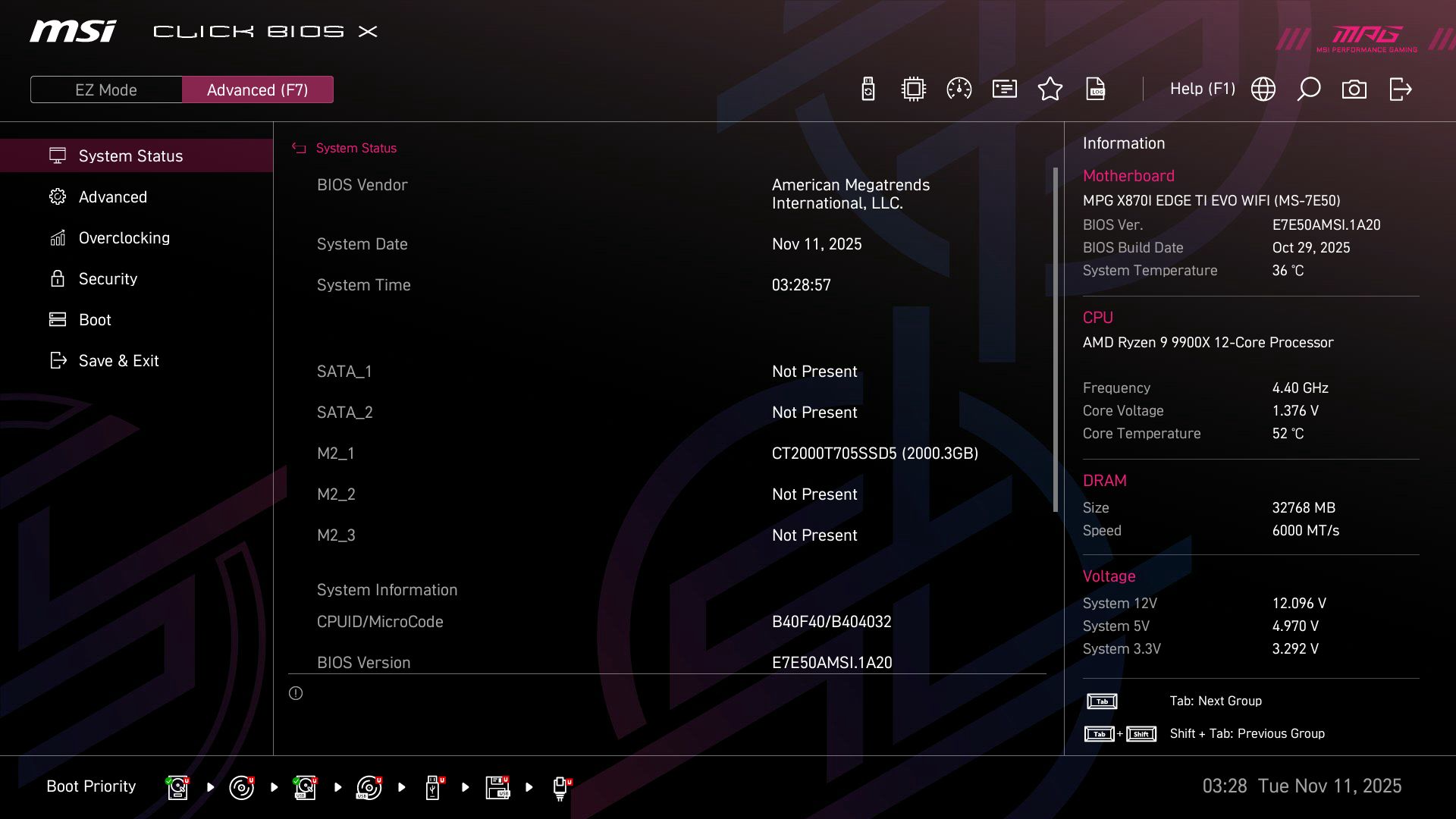This screenshot has height=819, width=1456.
Task: Select the USB flash drive boot device
Action: 433,786
